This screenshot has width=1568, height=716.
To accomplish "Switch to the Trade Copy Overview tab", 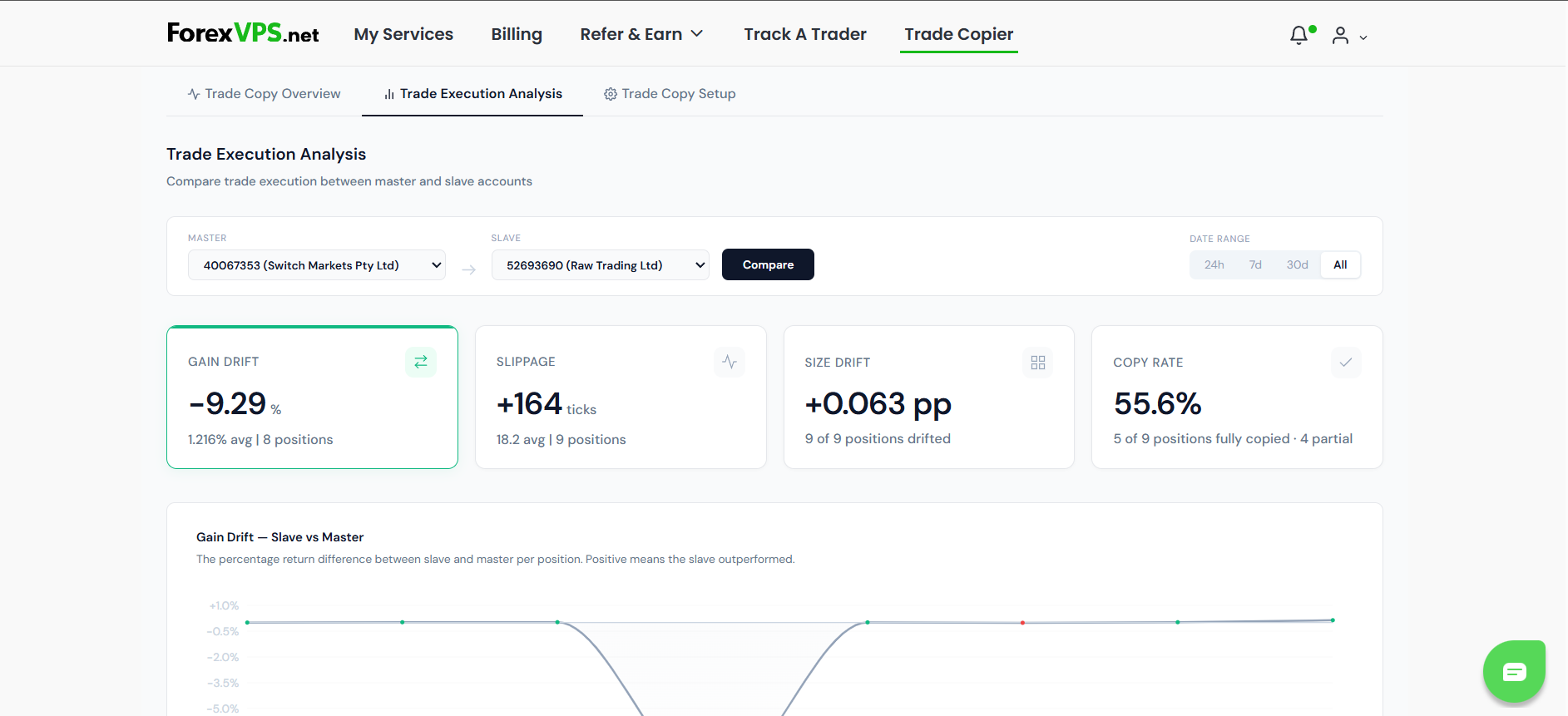I will 265,94.
